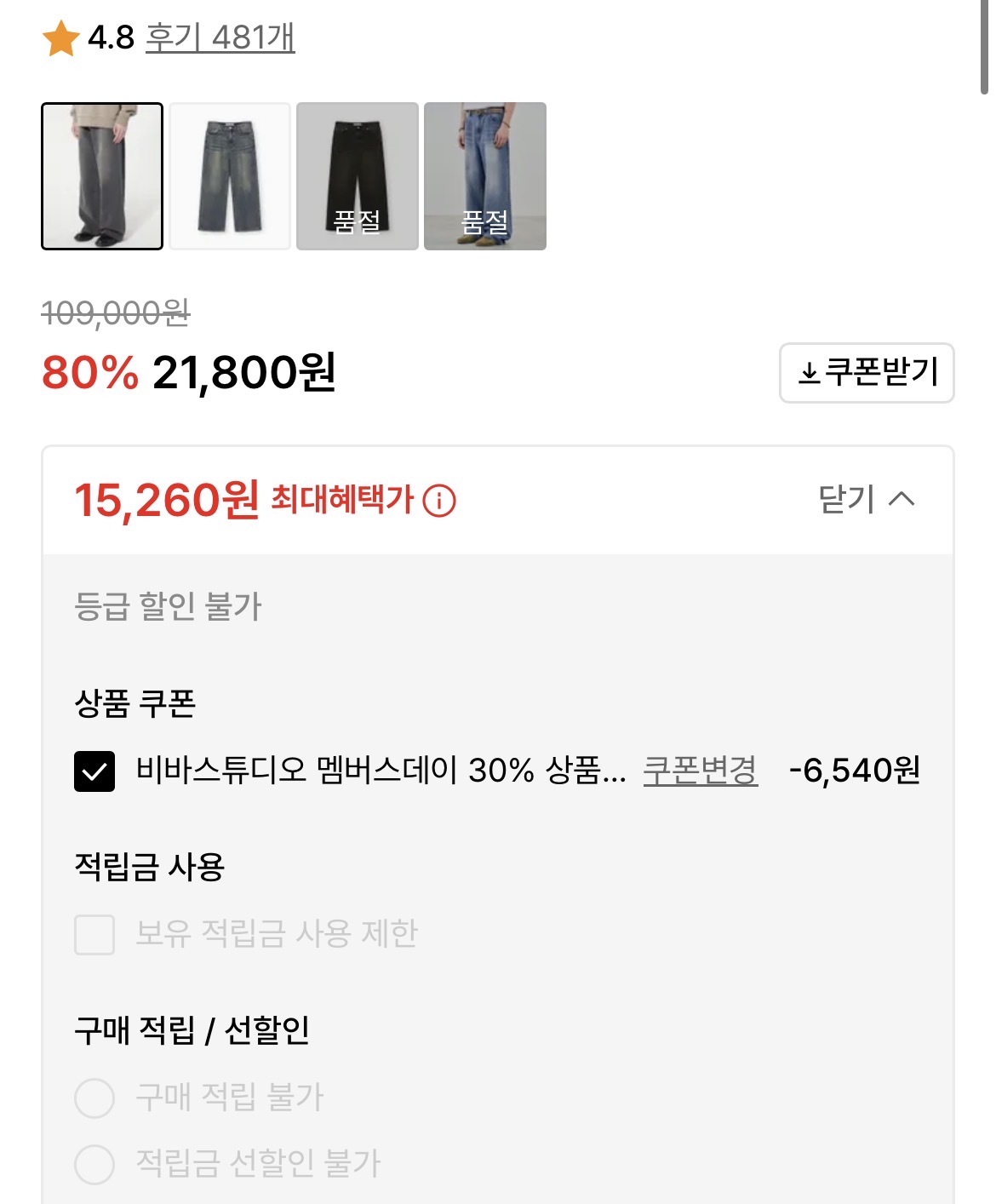Open the 후기 481개 reviews link

pyautogui.click(x=220, y=37)
